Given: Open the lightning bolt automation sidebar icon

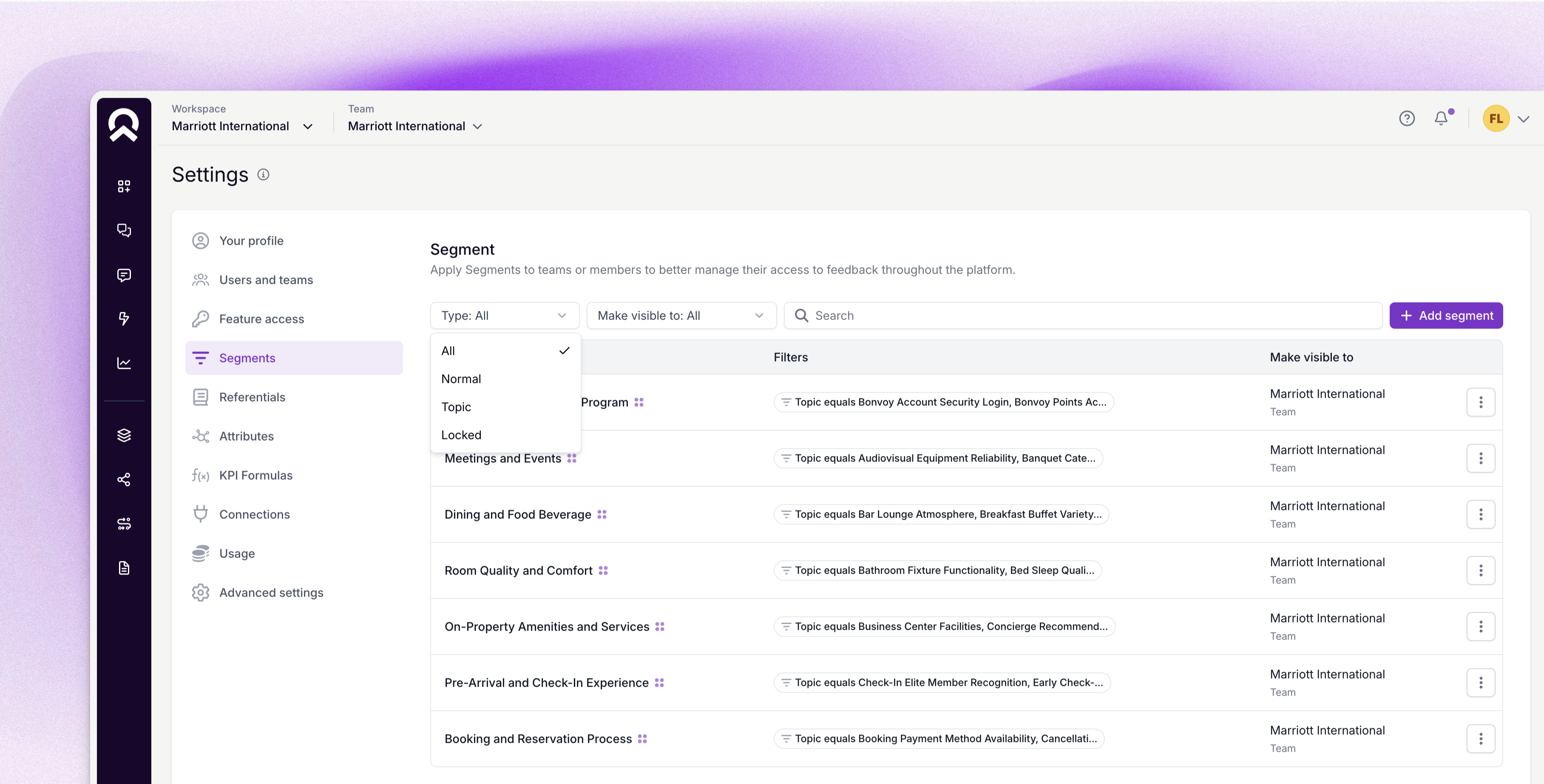Looking at the screenshot, I should pos(123,319).
